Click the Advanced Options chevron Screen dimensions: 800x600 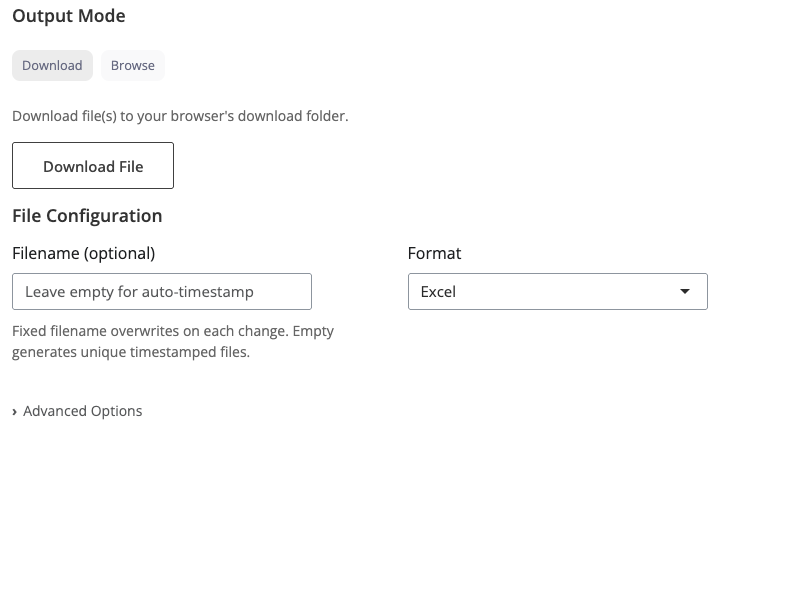16,410
